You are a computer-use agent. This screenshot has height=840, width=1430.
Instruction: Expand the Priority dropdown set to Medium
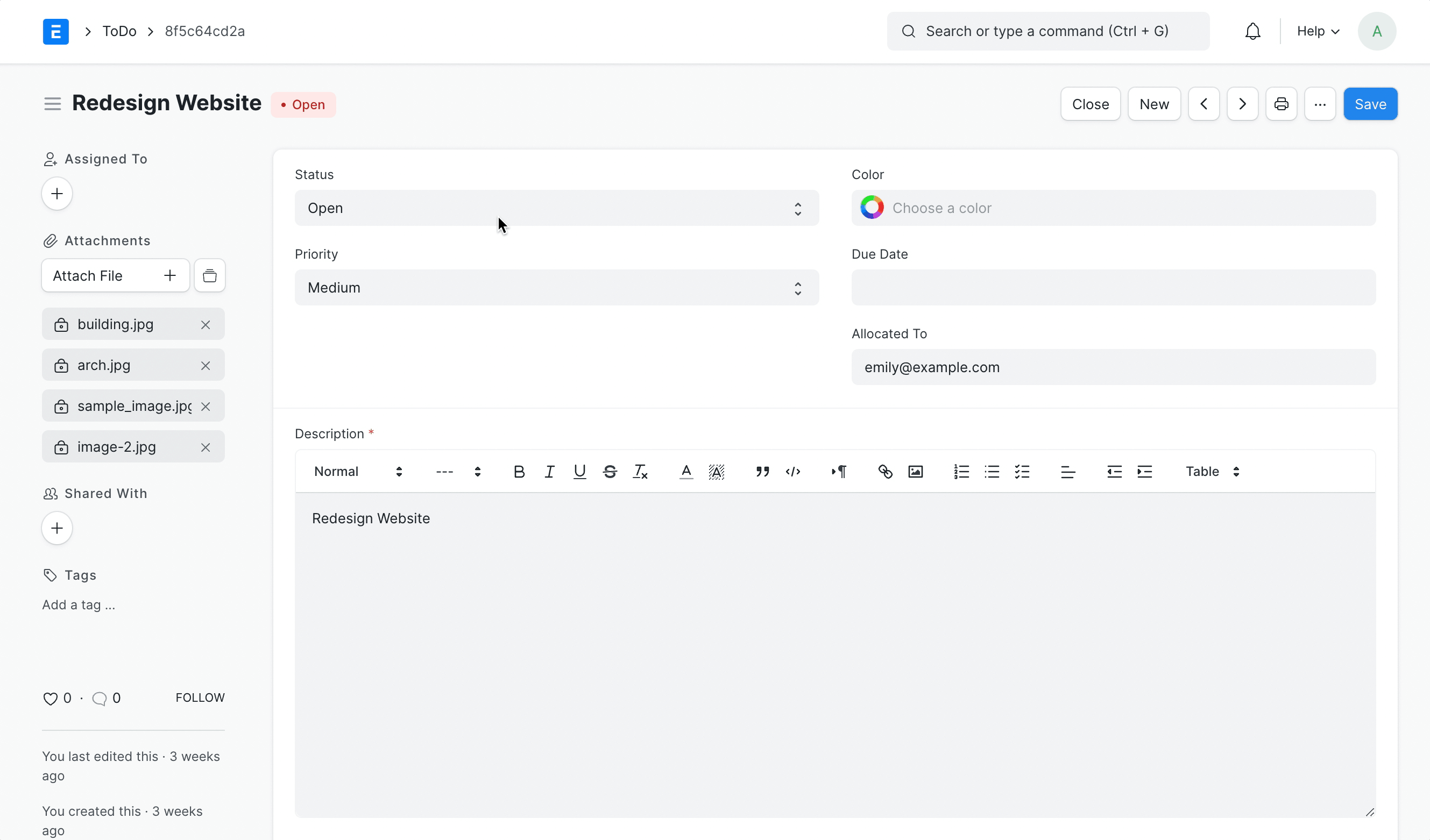(x=556, y=288)
